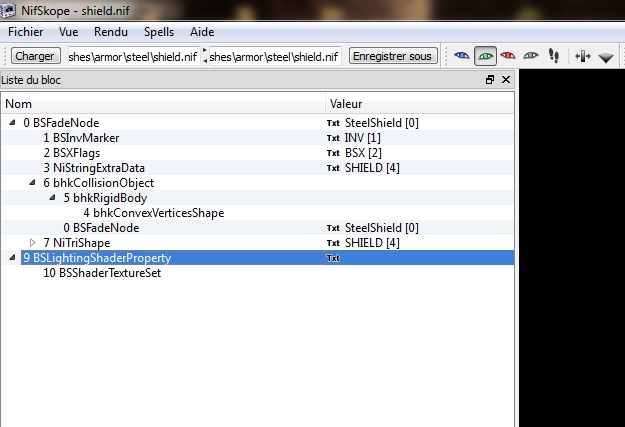This screenshot has height=427, width=625.
Task: Select the red eye view icon
Action: coord(508,56)
